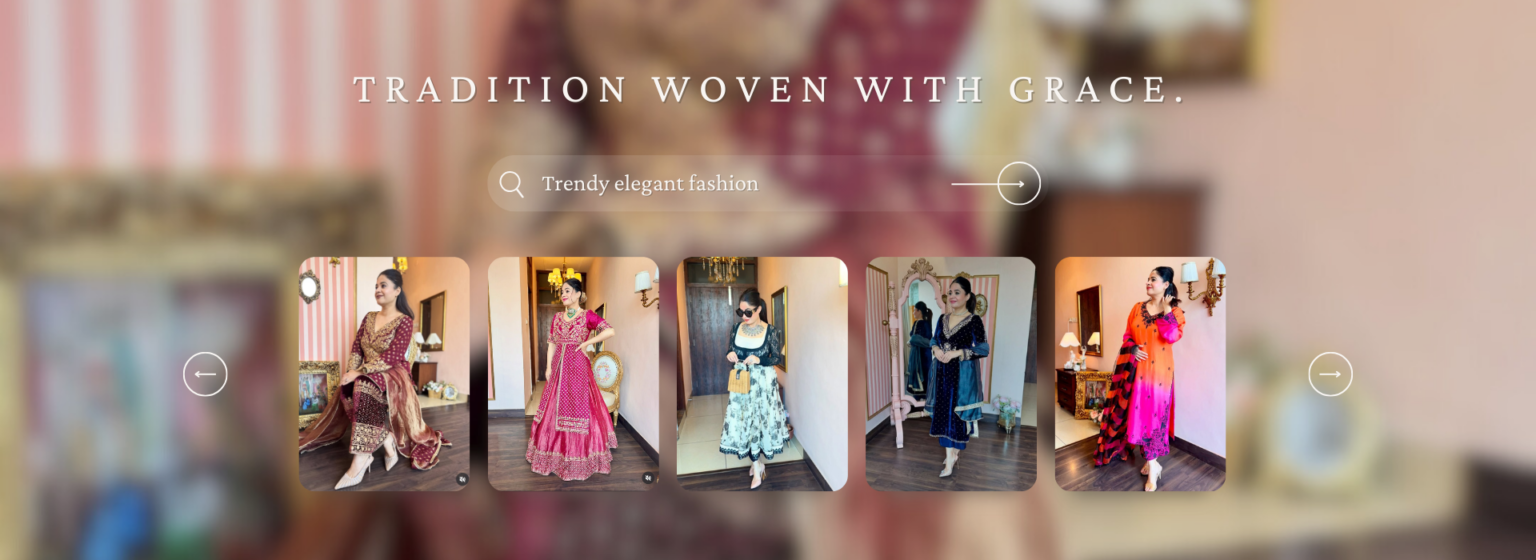Click the gold-framed painting in the maroon suit photo
This screenshot has width=1536, height=560.
tap(319, 393)
